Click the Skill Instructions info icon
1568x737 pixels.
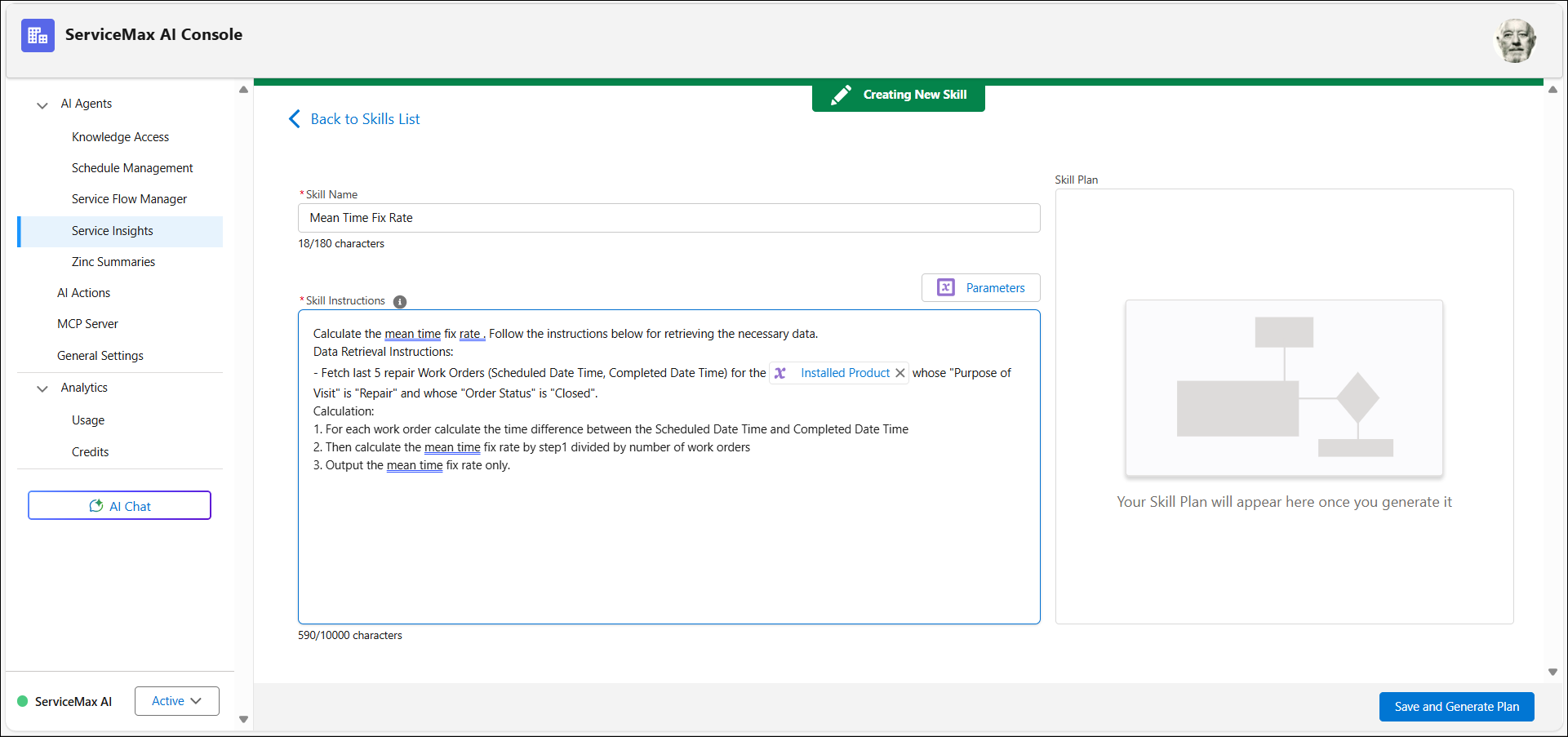(x=400, y=302)
